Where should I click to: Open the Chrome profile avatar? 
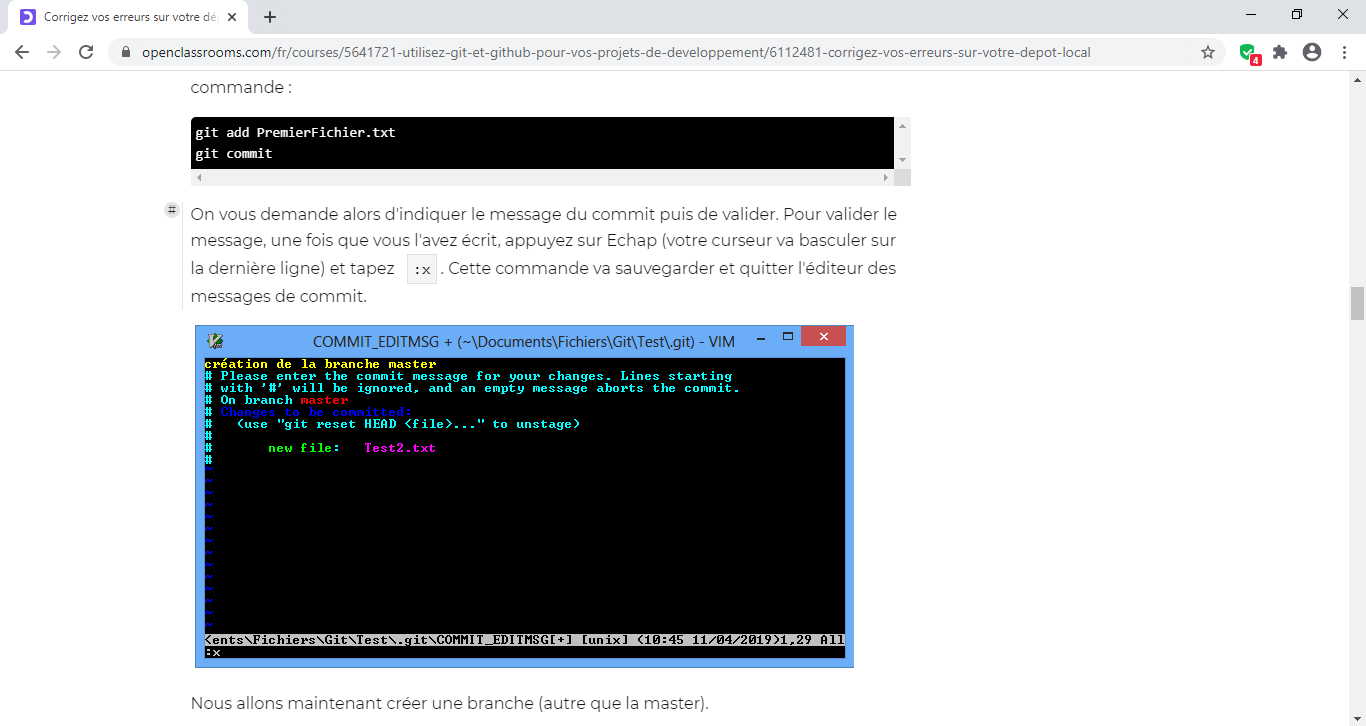coord(1312,51)
